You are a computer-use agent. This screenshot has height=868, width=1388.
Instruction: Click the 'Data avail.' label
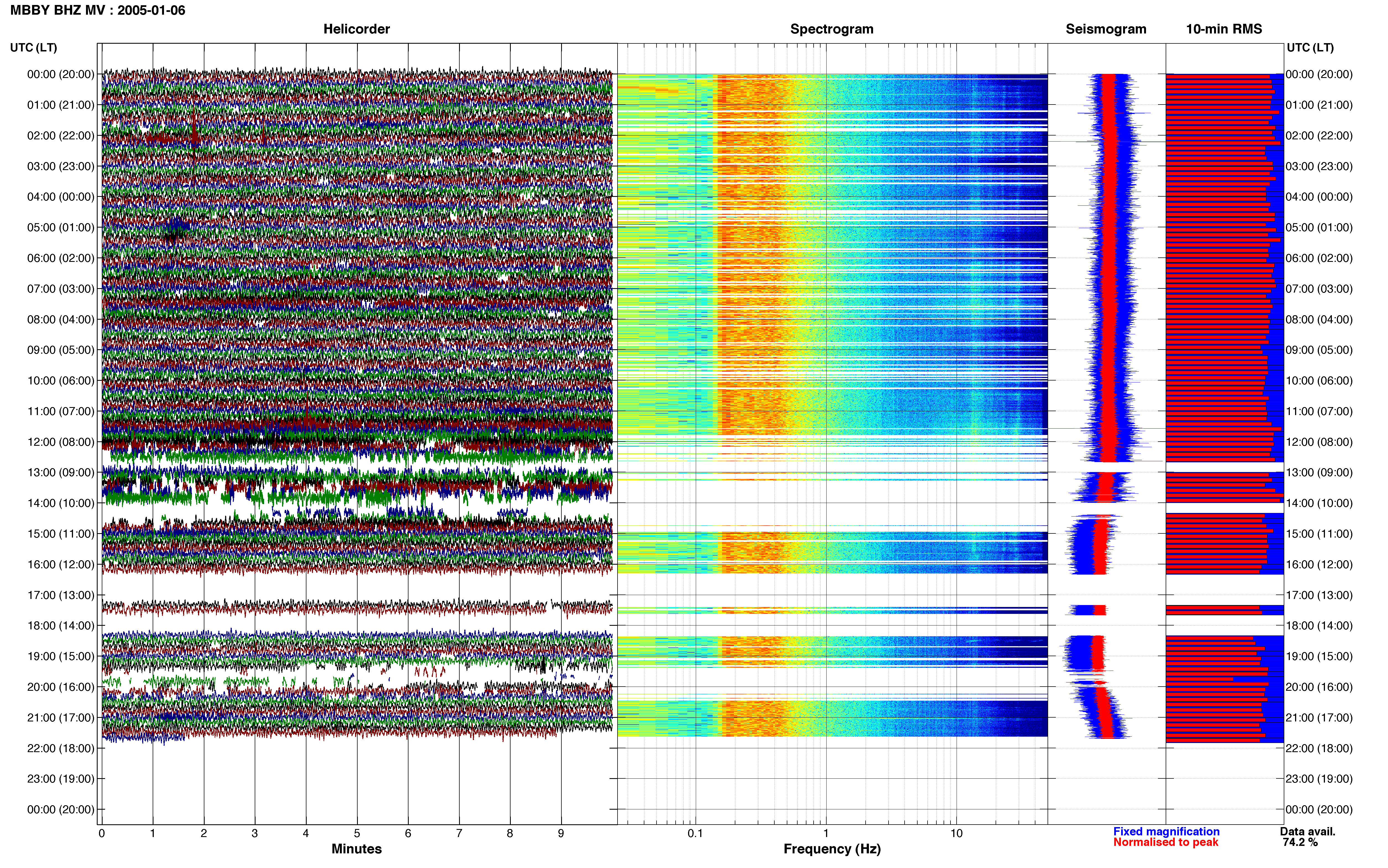pos(1308,832)
